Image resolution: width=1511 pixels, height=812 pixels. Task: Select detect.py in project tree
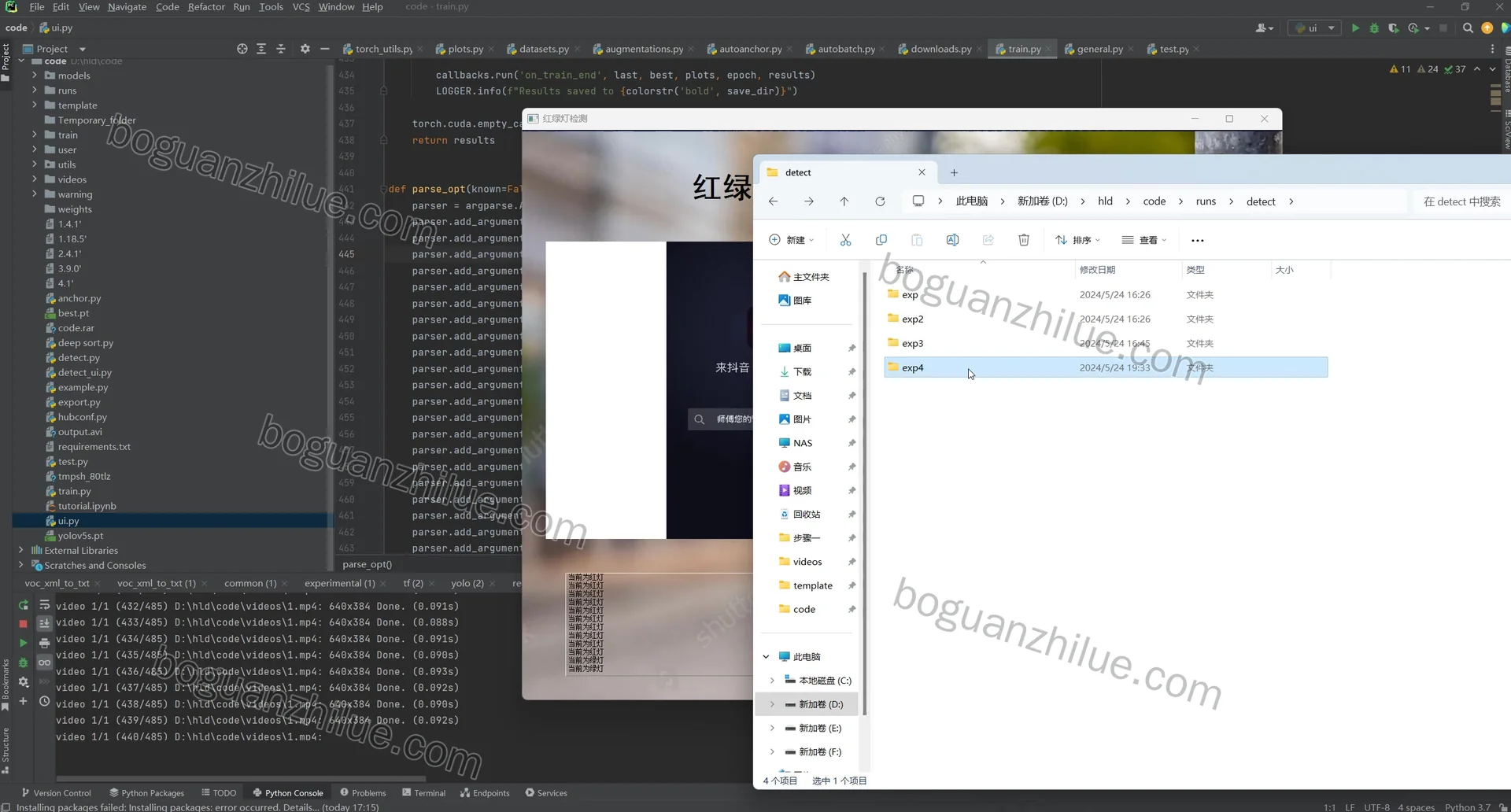tap(79, 357)
